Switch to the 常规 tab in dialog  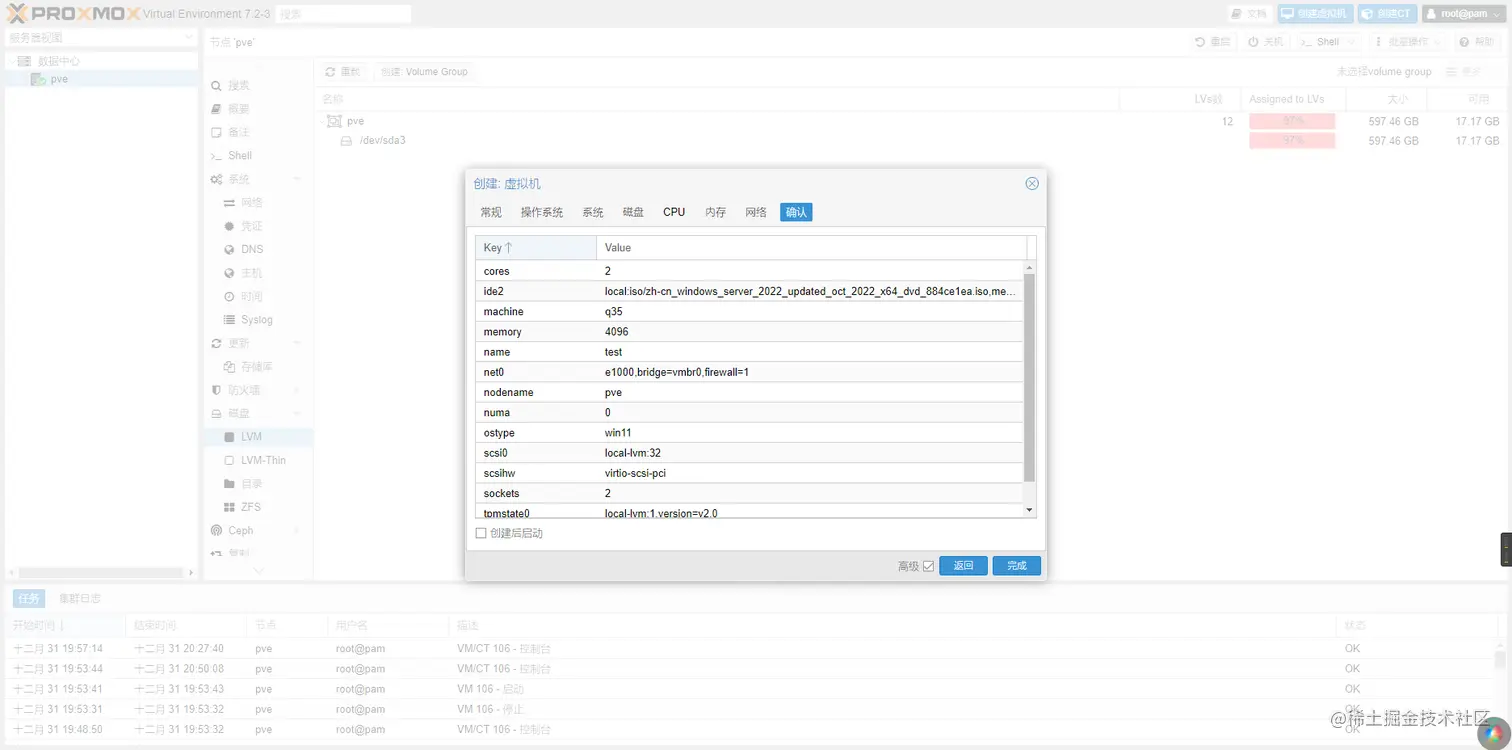[491, 212]
